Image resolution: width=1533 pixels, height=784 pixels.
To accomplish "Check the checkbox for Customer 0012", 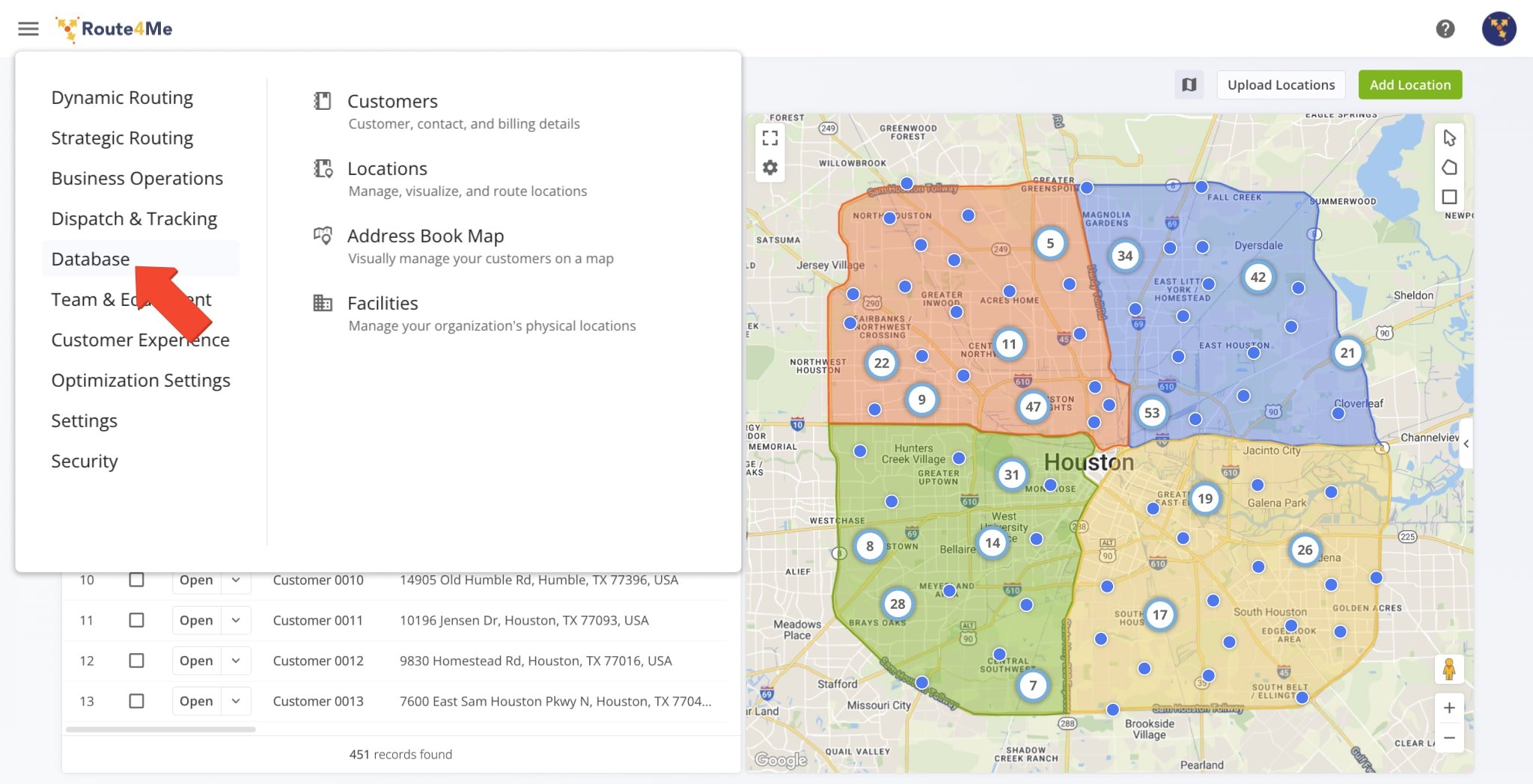I will [x=136, y=661].
